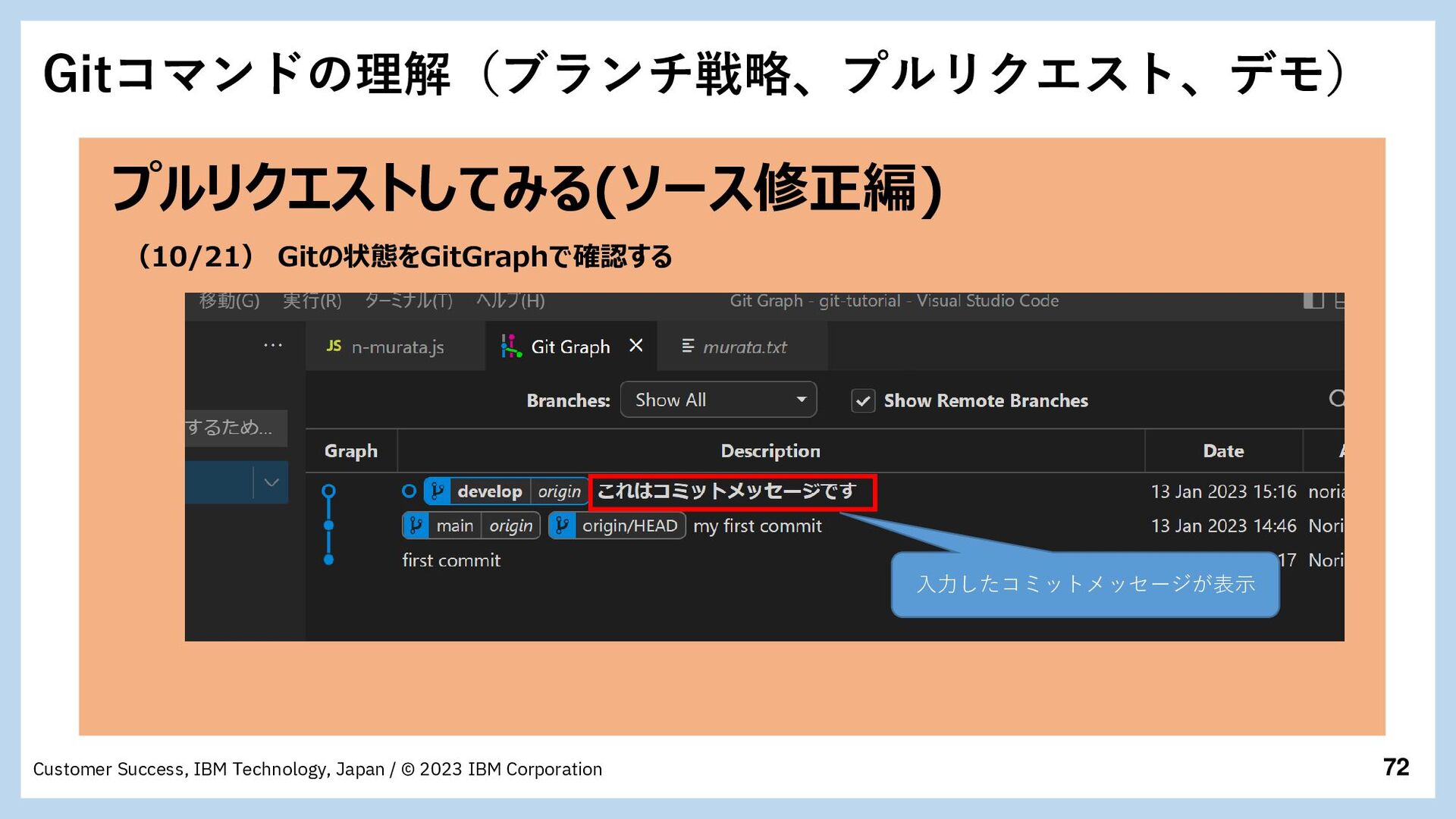Expand the sidebar chevron dropdown button
Viewport: 1456px width, 819px height.
tap(271, 482)
